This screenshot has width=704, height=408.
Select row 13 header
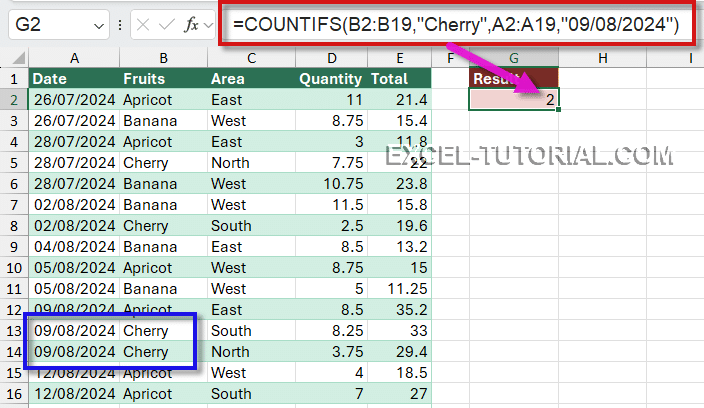pyautogui.click(x=14, y=330)
